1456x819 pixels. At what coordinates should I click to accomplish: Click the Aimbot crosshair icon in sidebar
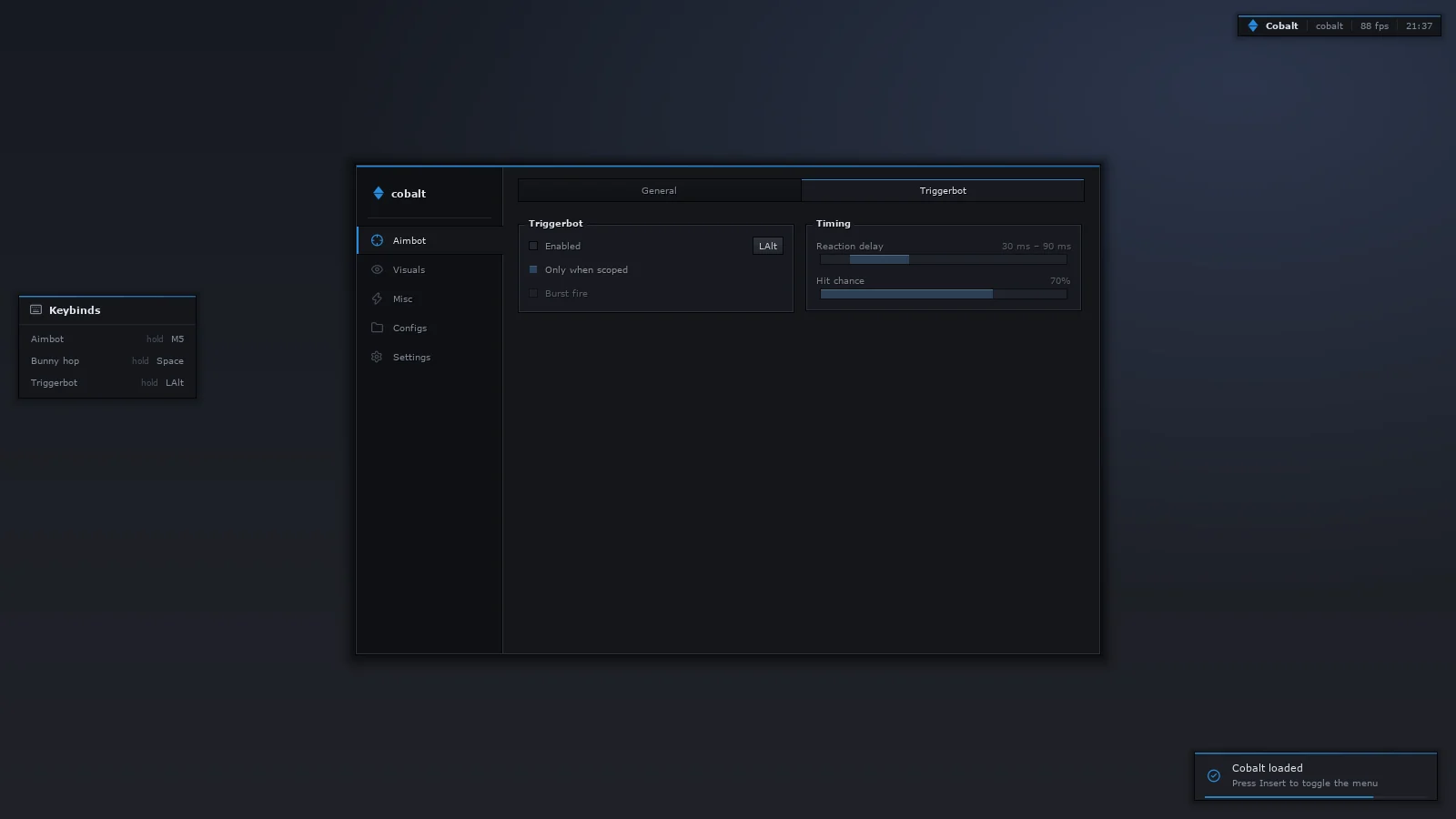point(377,240)
